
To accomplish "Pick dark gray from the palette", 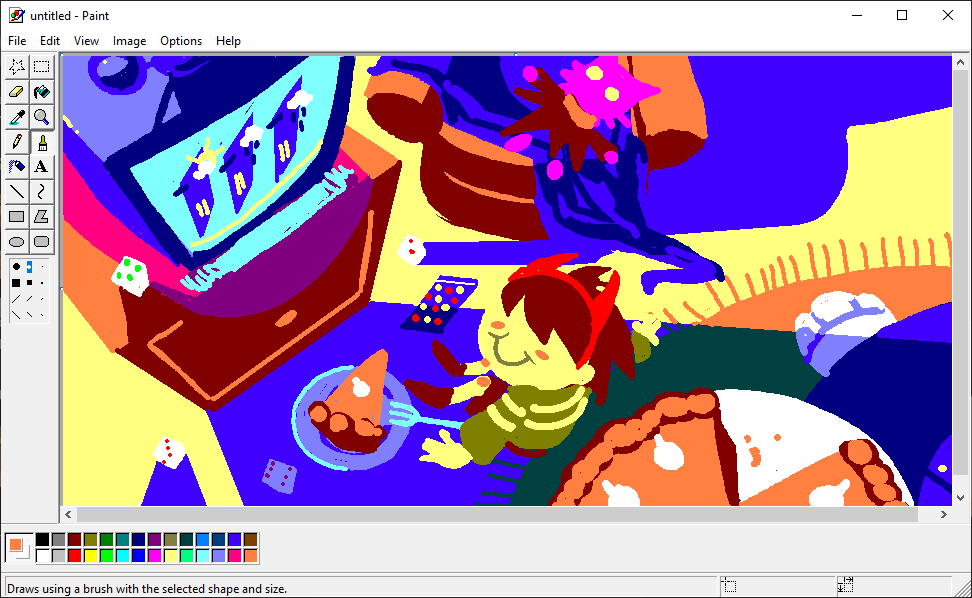I will click(58, 540).
